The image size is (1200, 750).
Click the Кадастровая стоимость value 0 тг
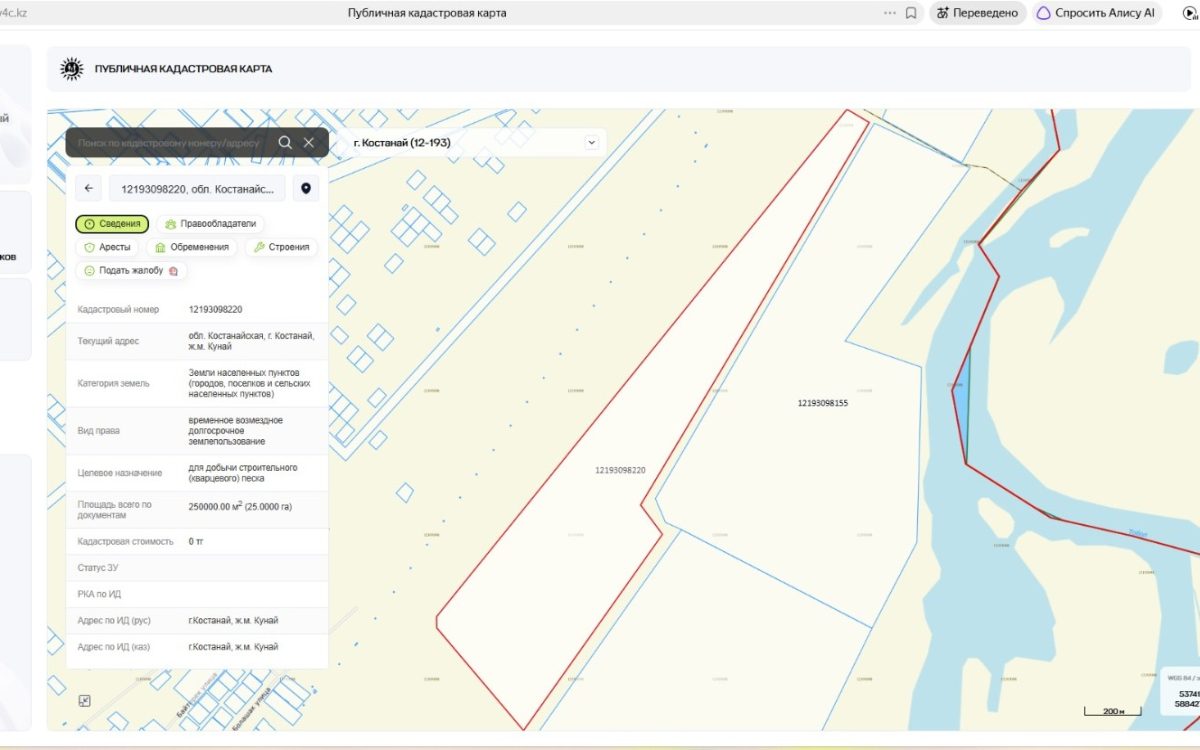196,541
